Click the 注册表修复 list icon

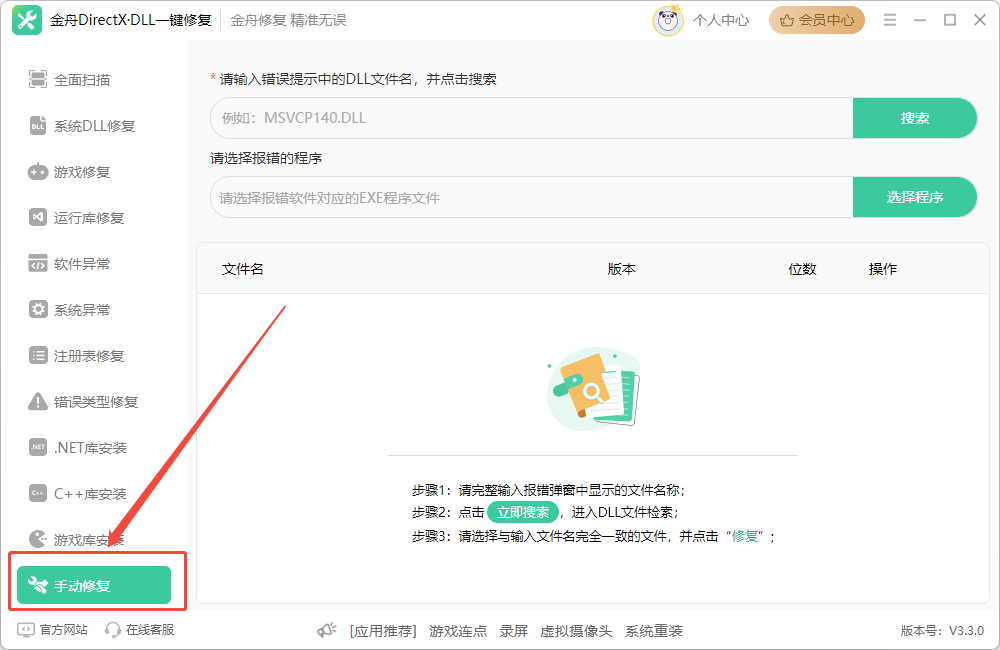point(38,355)
